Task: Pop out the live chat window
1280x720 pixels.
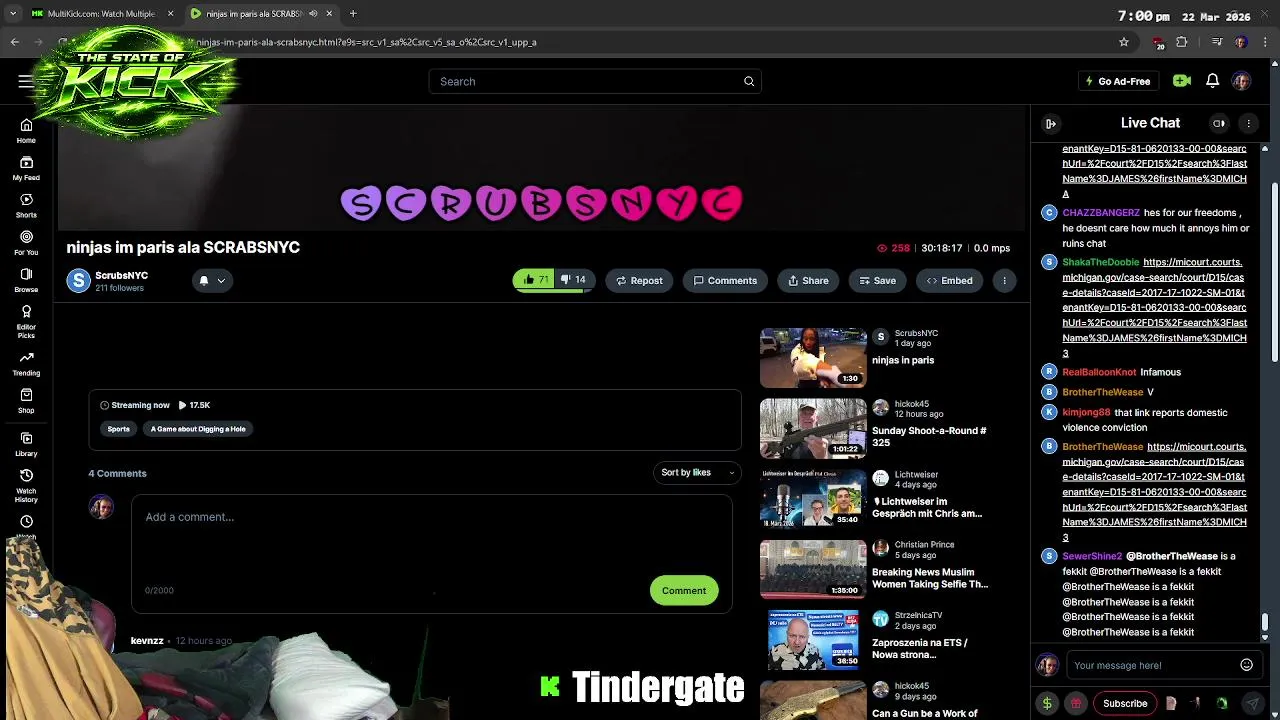Action: (1219, 123)
